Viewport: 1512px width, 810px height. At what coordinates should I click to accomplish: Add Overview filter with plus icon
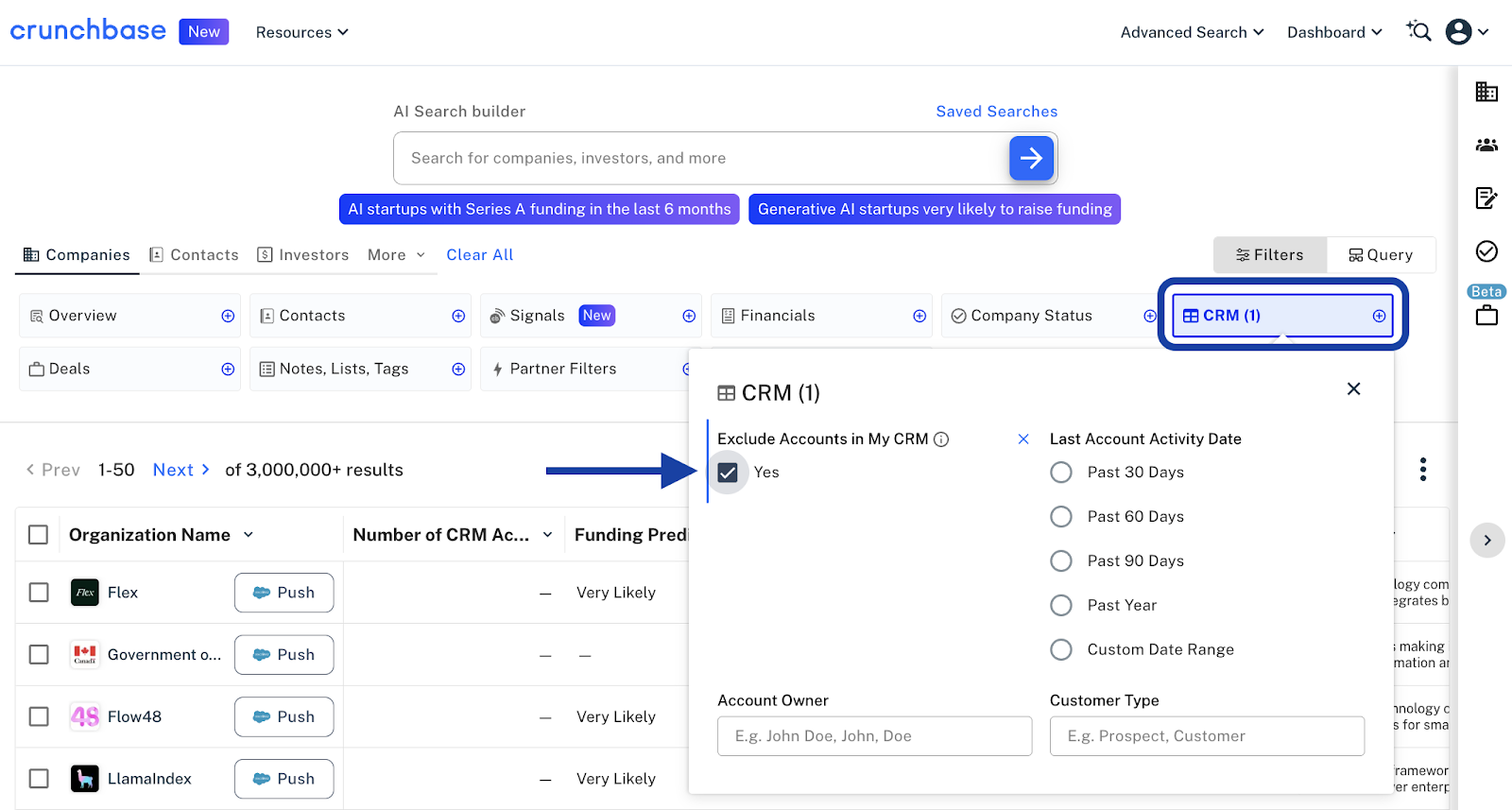[228, 316]
